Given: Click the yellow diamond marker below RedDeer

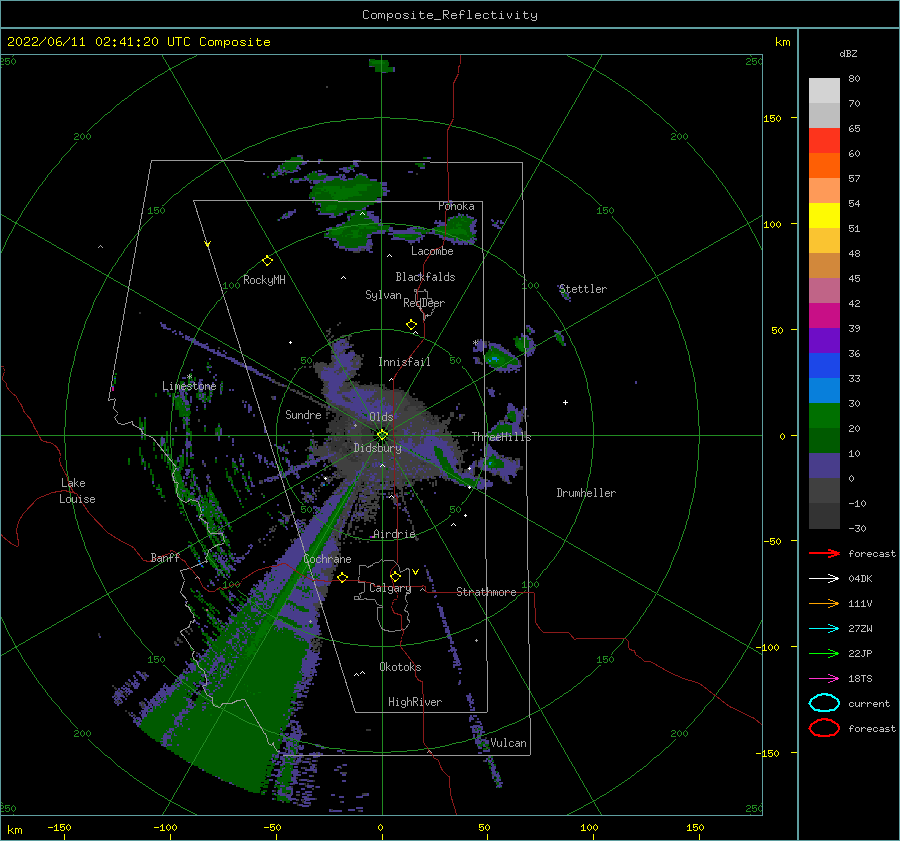Looking at the screenshot, I should pyautogui.click(x=412, y=325).
